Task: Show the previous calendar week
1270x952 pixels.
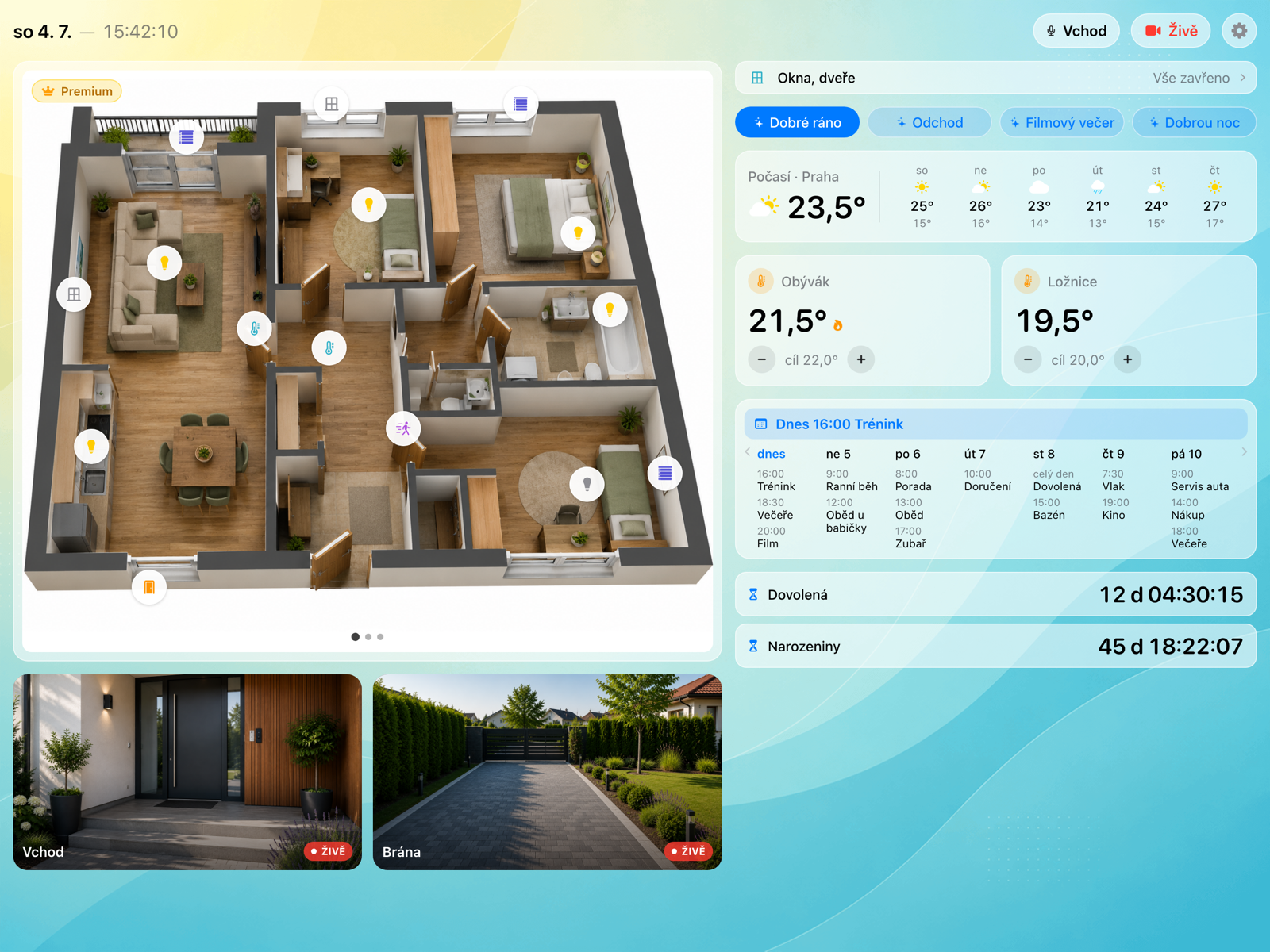Action: [748, 452]
